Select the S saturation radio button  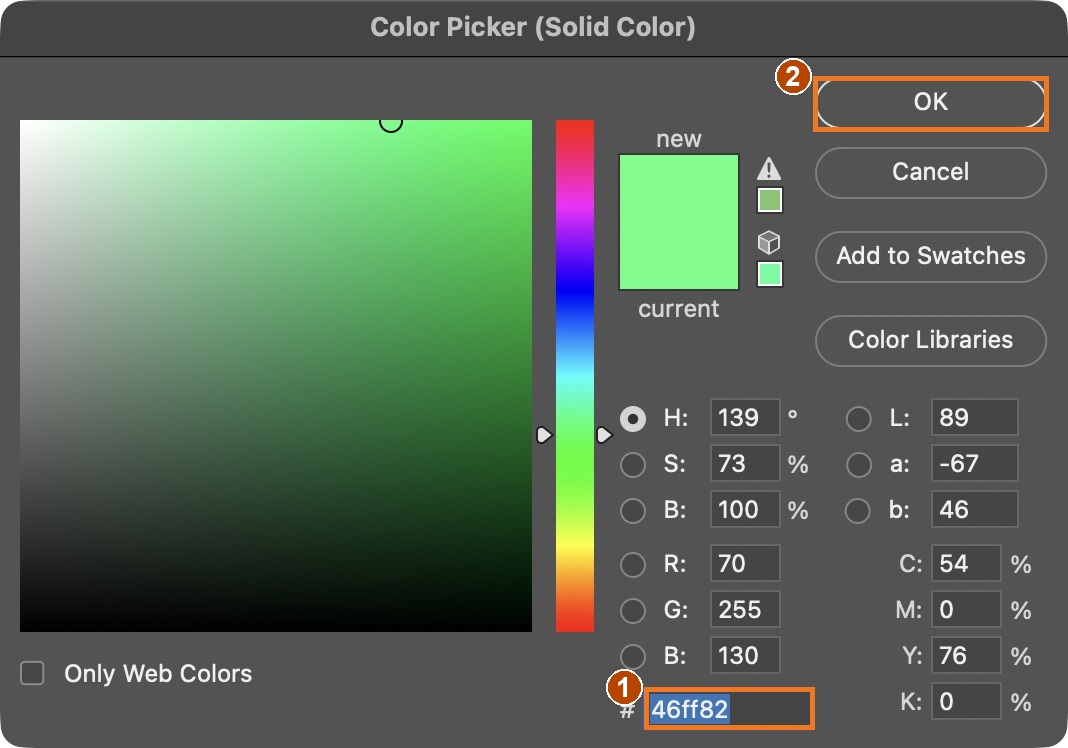633,465
